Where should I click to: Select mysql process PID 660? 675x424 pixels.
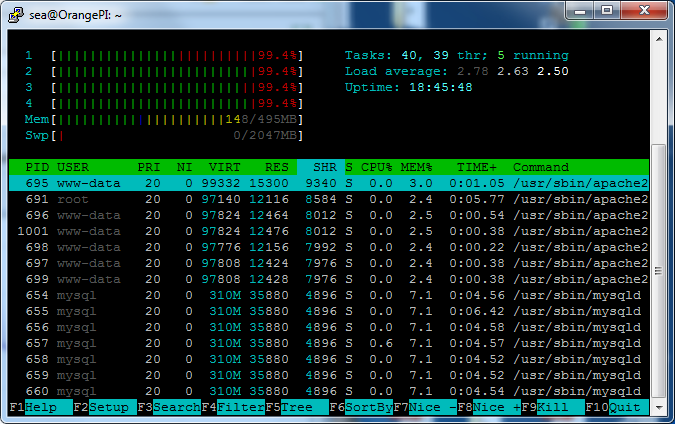coord(329,391)
